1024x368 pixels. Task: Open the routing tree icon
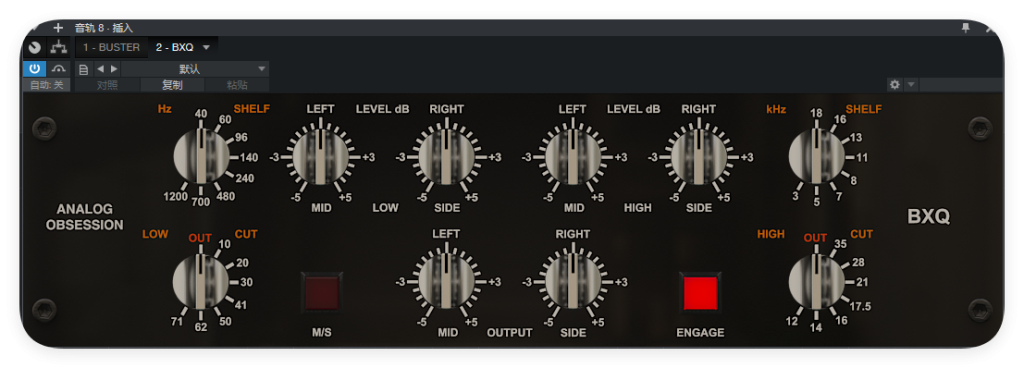(x=59, y=48)
